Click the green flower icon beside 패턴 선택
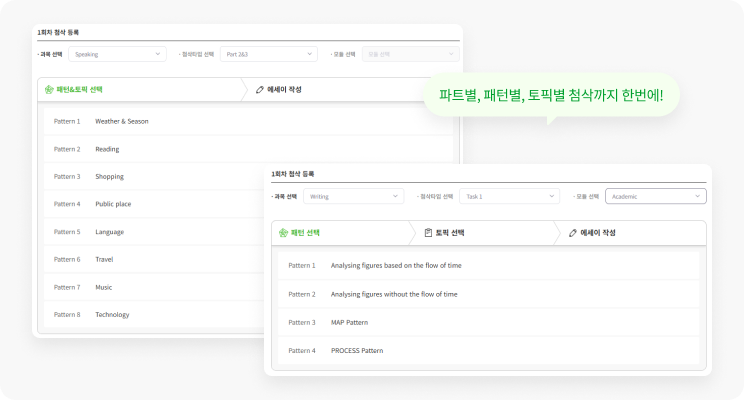 point(283,233)
